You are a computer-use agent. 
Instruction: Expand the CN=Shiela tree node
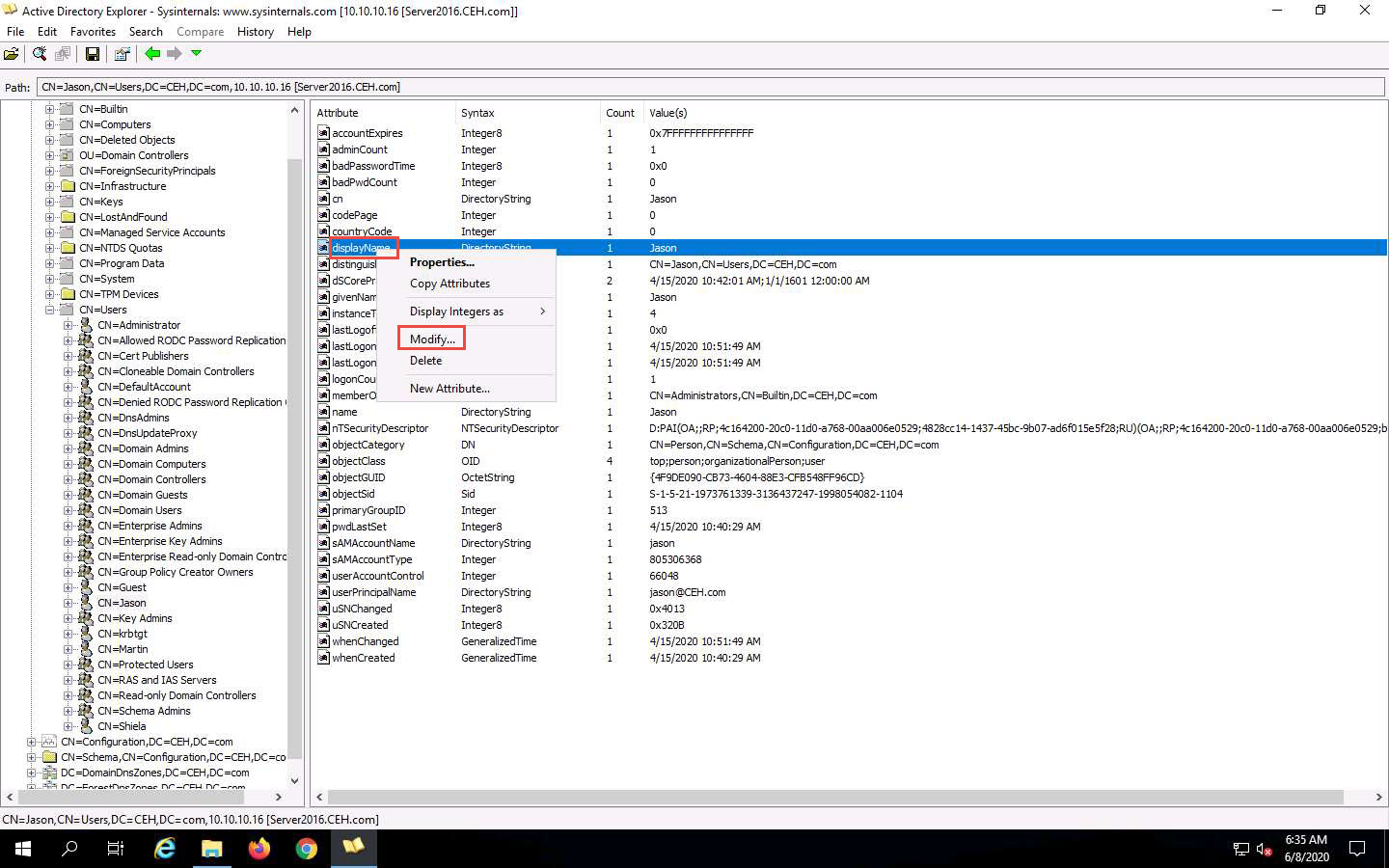pos(68,726)
